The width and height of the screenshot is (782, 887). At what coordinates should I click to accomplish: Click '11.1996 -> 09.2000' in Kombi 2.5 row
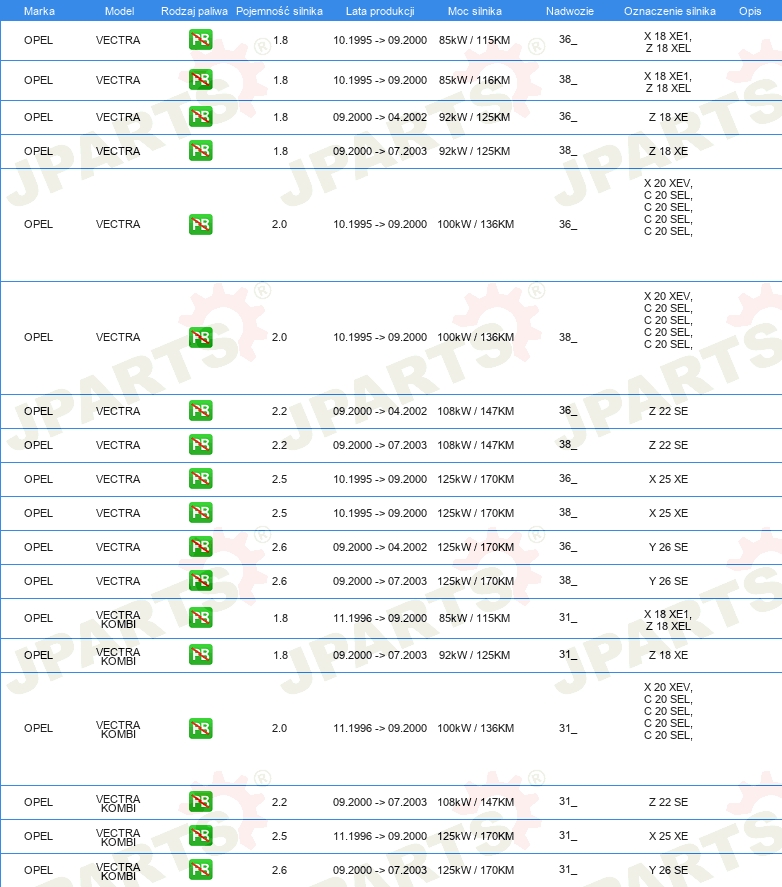point(380,836)
